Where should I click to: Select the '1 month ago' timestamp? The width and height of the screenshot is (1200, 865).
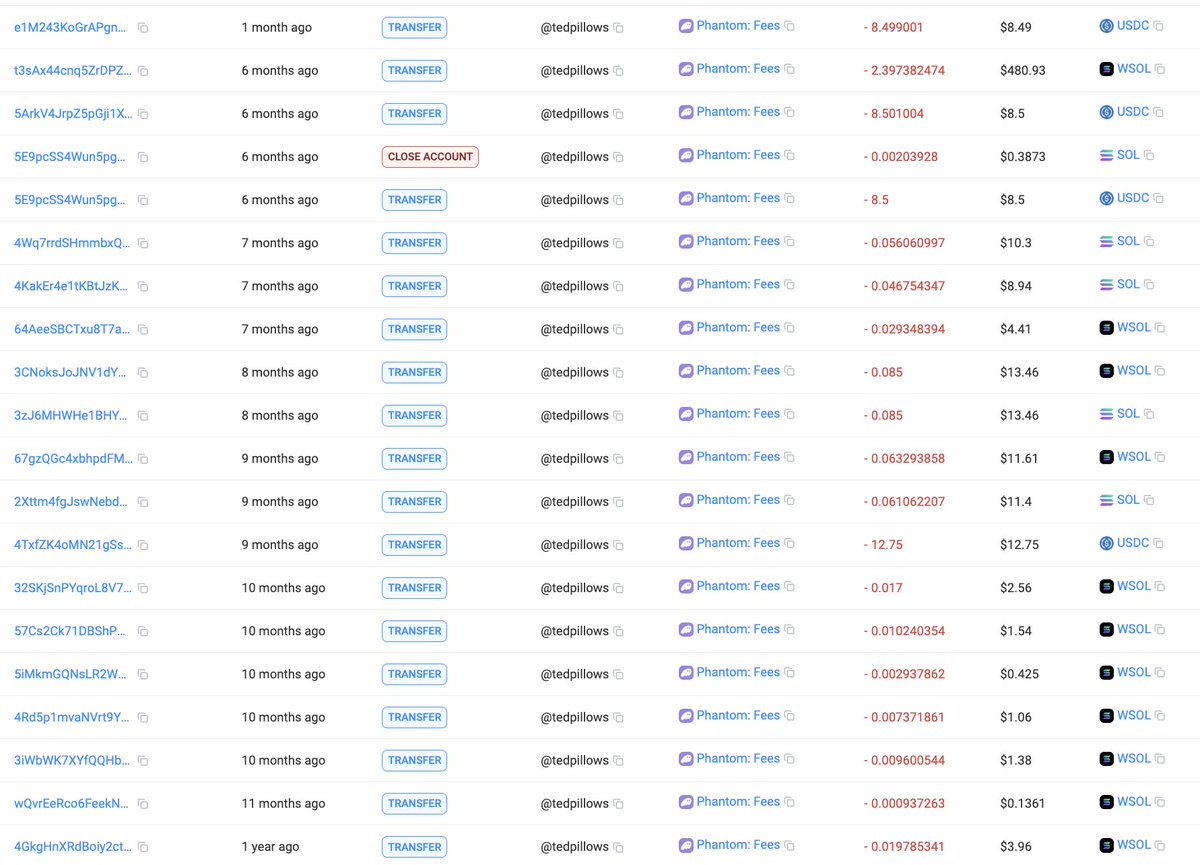coord(277,28)
